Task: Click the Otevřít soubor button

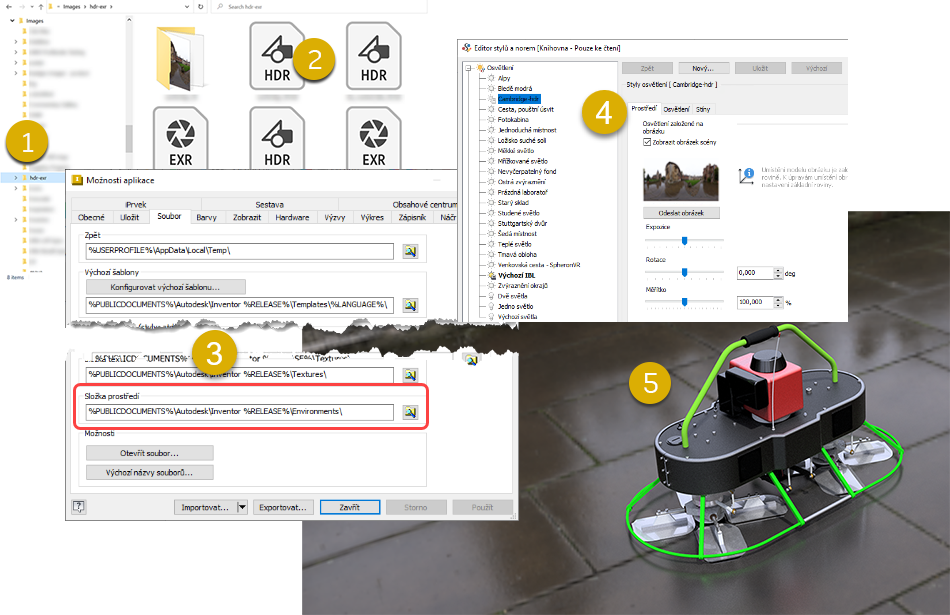Action: pyautogui.click(x=150, y=453)
